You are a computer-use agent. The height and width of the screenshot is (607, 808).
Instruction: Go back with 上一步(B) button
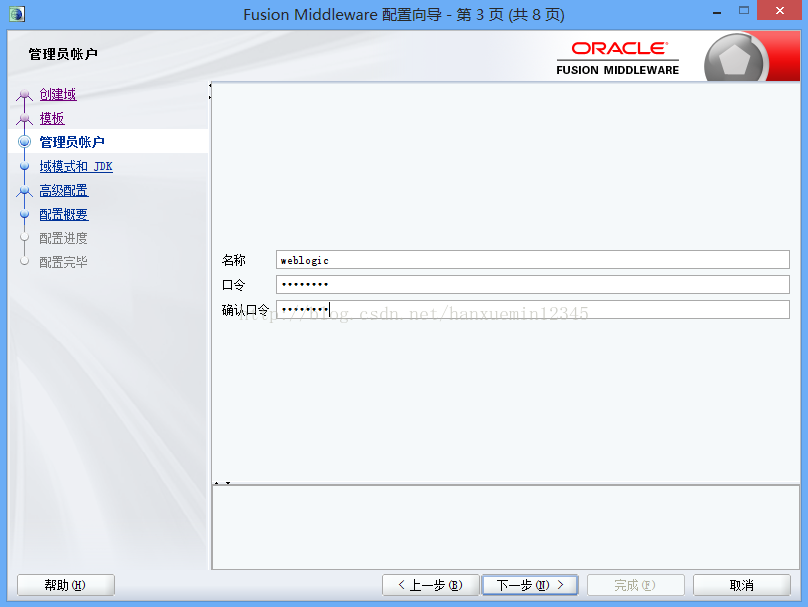click(430, 585)
